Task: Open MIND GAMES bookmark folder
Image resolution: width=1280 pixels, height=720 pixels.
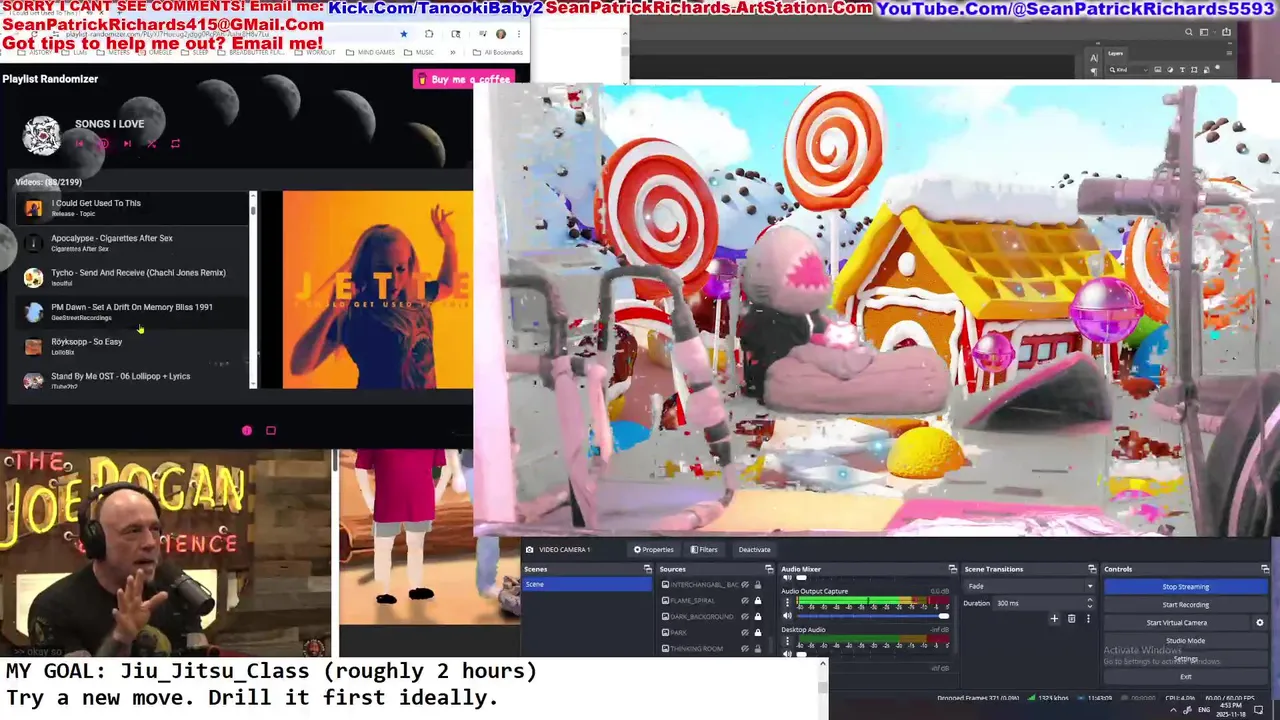Action: point(371,52)
